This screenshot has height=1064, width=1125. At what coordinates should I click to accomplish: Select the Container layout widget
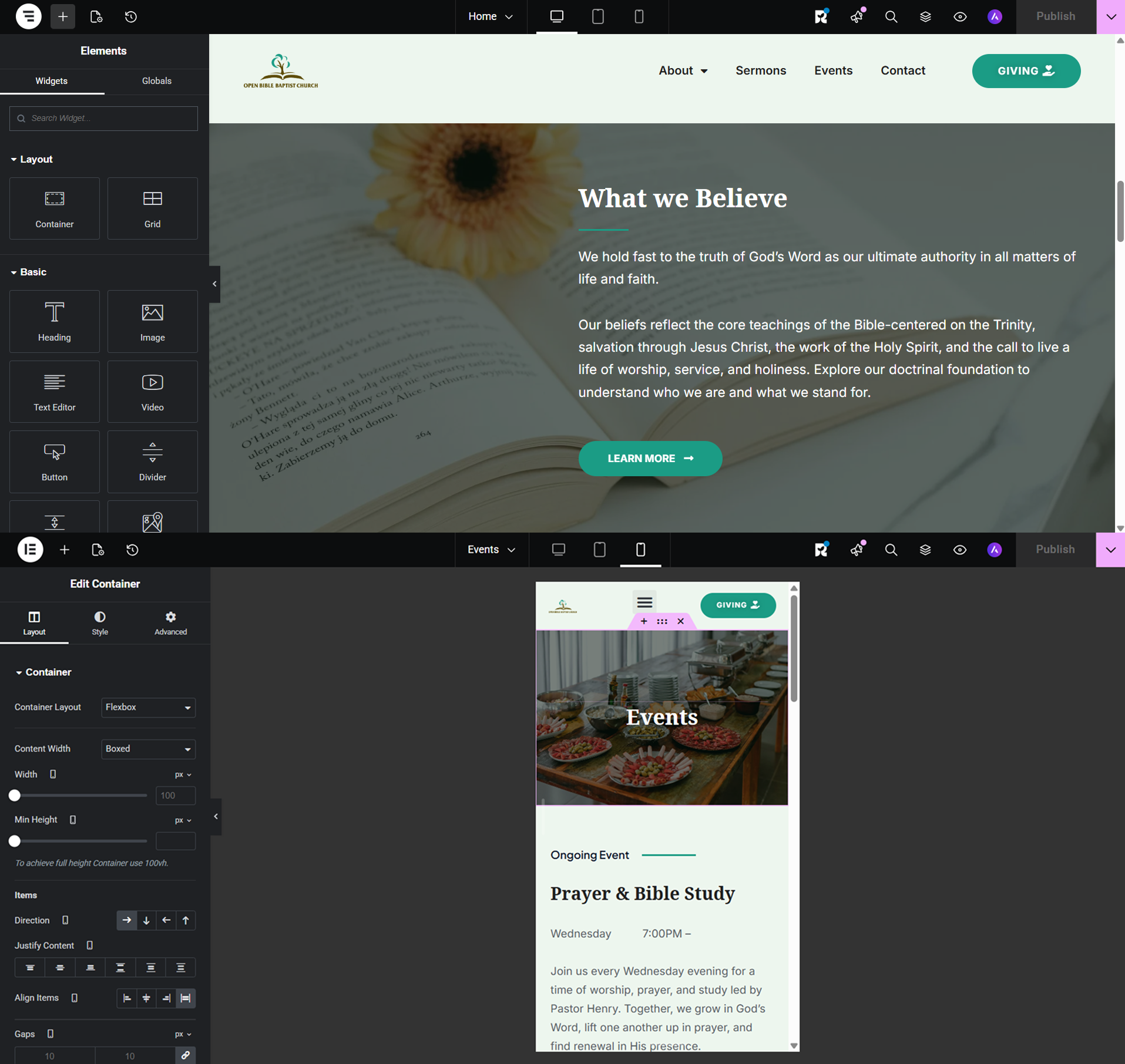click(x=54, y=208)
